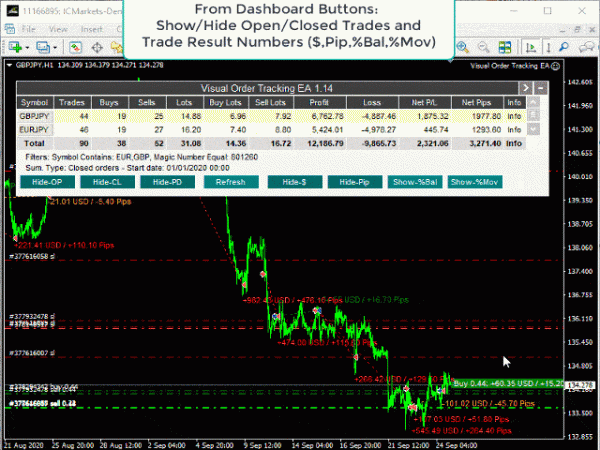Expand dashboard with the arrow button
This screenshot has width=600, height=450.
click(527, 88)
